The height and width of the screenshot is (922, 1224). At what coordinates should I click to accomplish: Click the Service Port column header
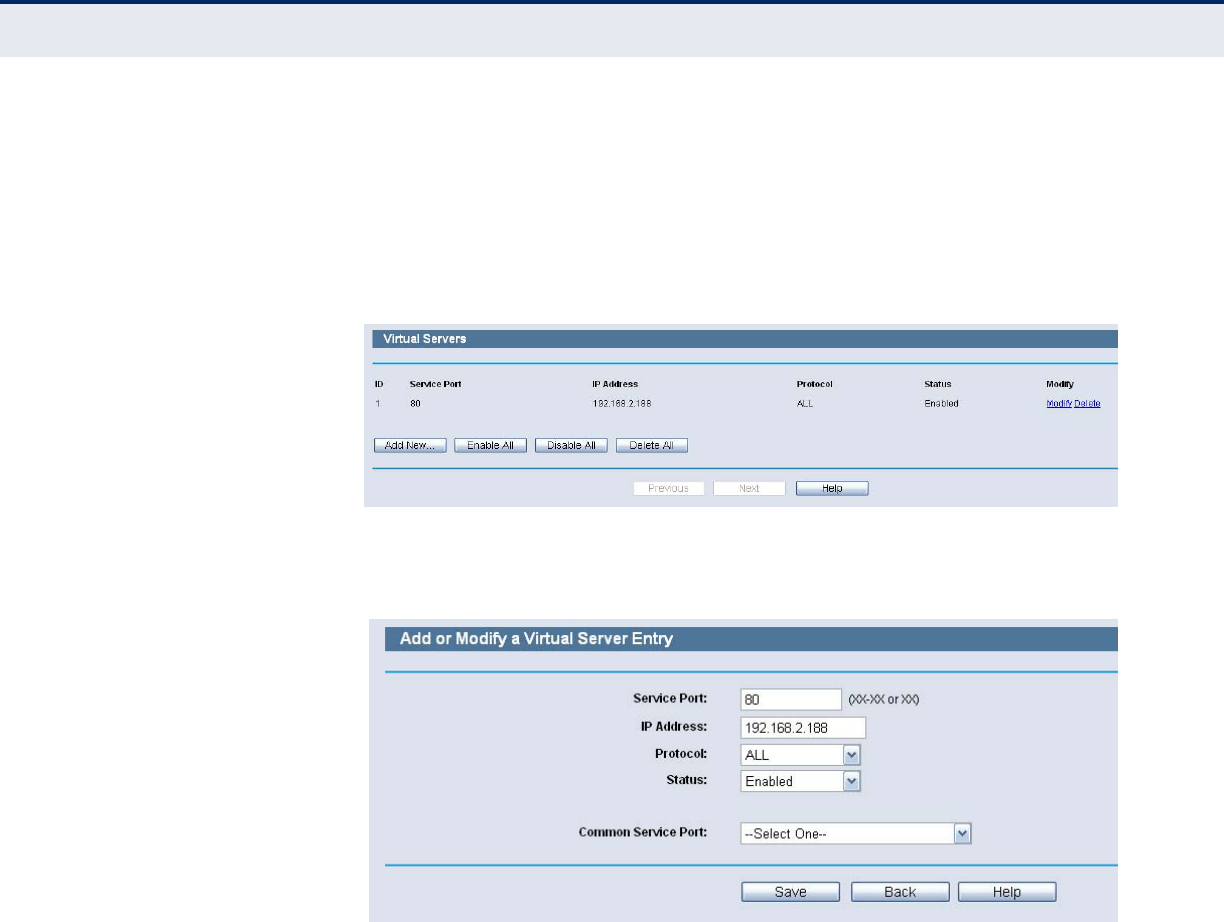tap(436, 384)
